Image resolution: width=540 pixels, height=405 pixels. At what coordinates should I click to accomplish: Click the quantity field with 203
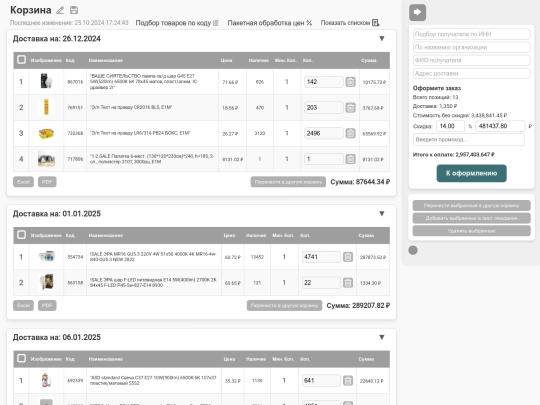tap(324, 108)
